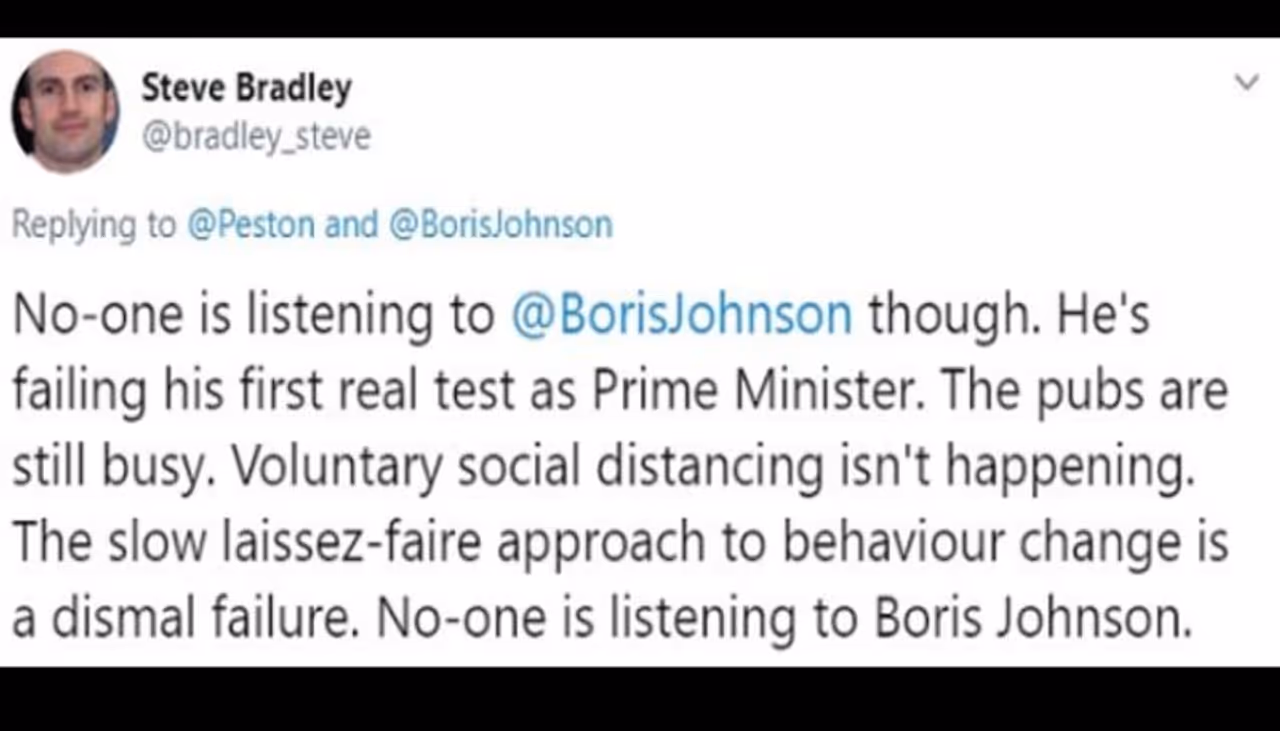The width and height of the screenshot is (1280, 731).
Task: Open @Peston in the replying-to line
Action: [249, 225]
